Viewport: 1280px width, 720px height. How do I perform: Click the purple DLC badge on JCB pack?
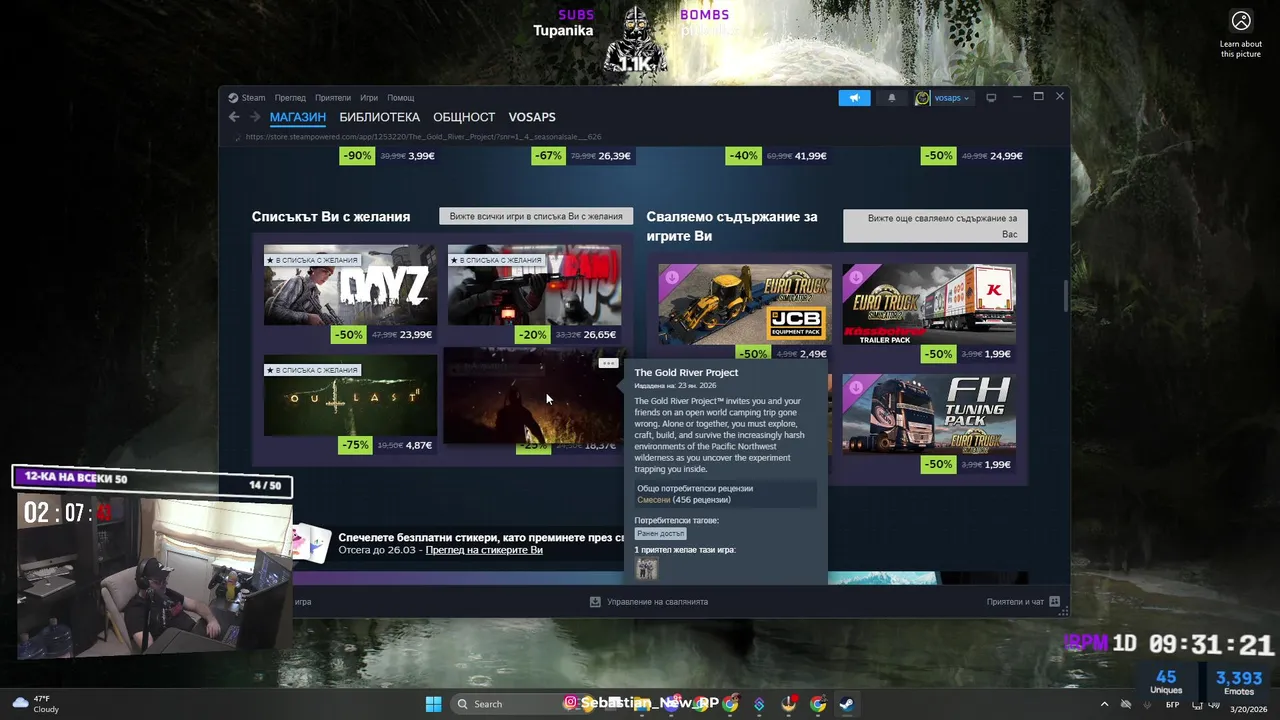click(670, 276)
